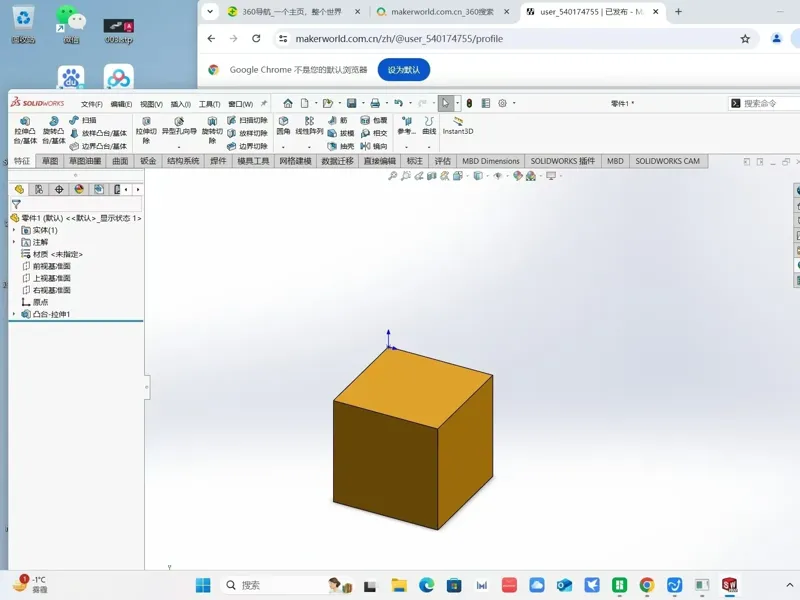Viewport: 800px width, 600px height.
Task: Select the 抽壳 shell feature icon
Action: (332, 146)
